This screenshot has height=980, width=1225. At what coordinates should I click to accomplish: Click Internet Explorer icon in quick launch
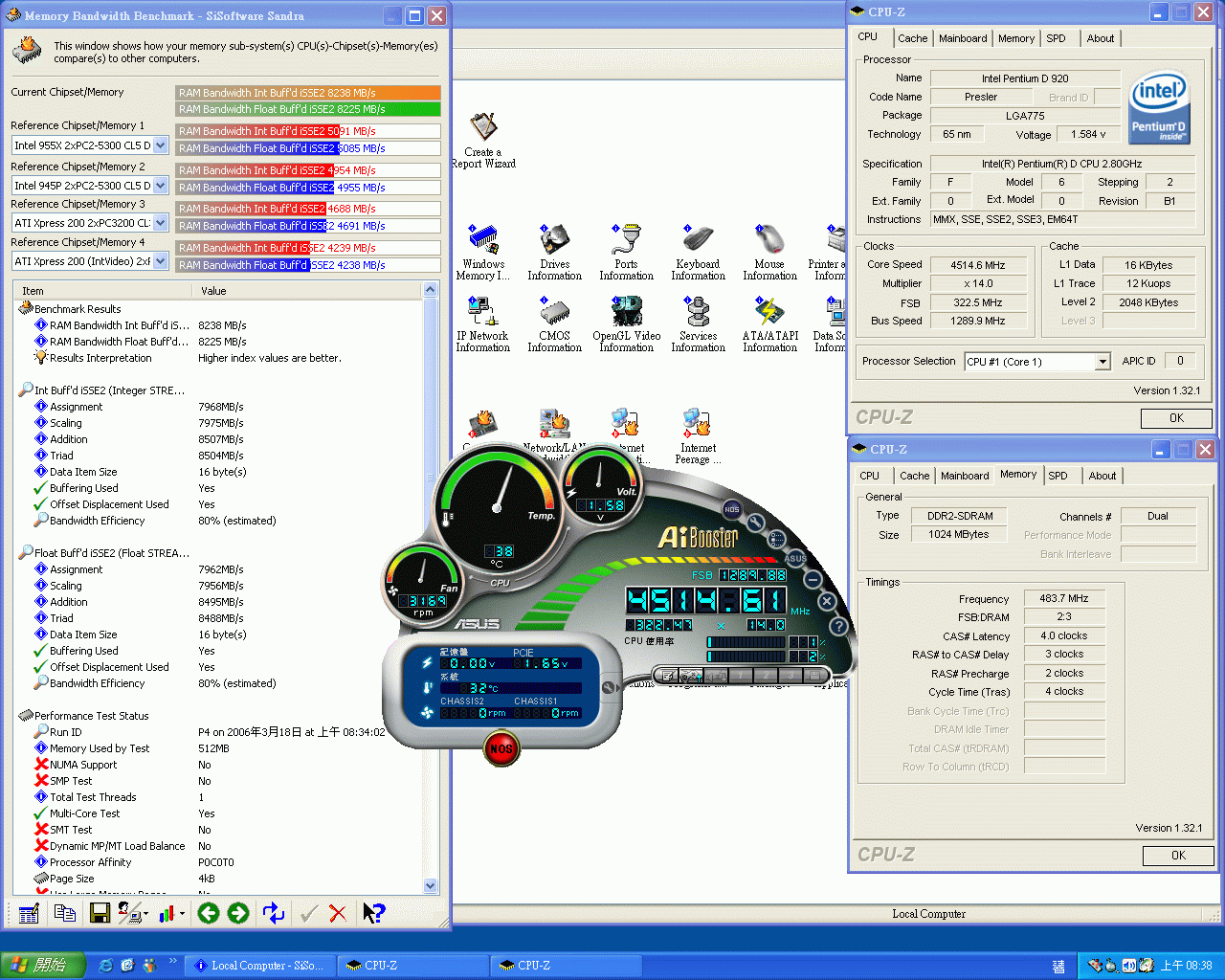[x=105, y=966]
